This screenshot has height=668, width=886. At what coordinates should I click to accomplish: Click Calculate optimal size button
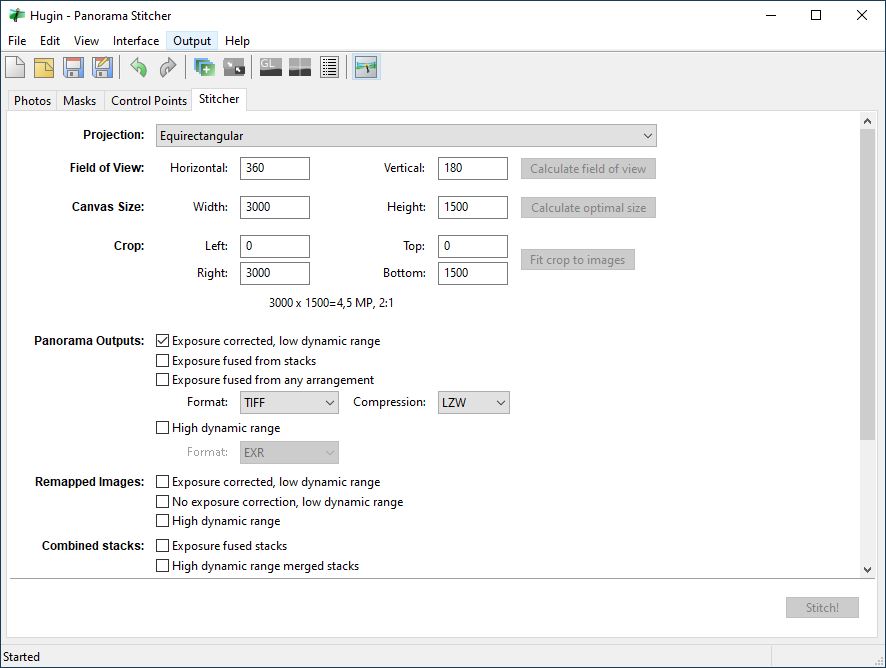[x=588, y=208]
